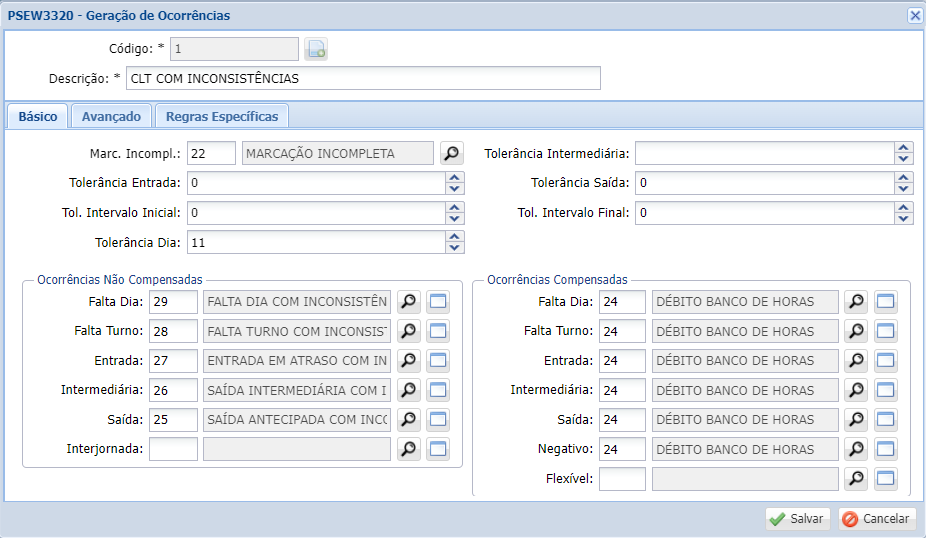Focus the Tolerância Intermediária field

[763, 153]
